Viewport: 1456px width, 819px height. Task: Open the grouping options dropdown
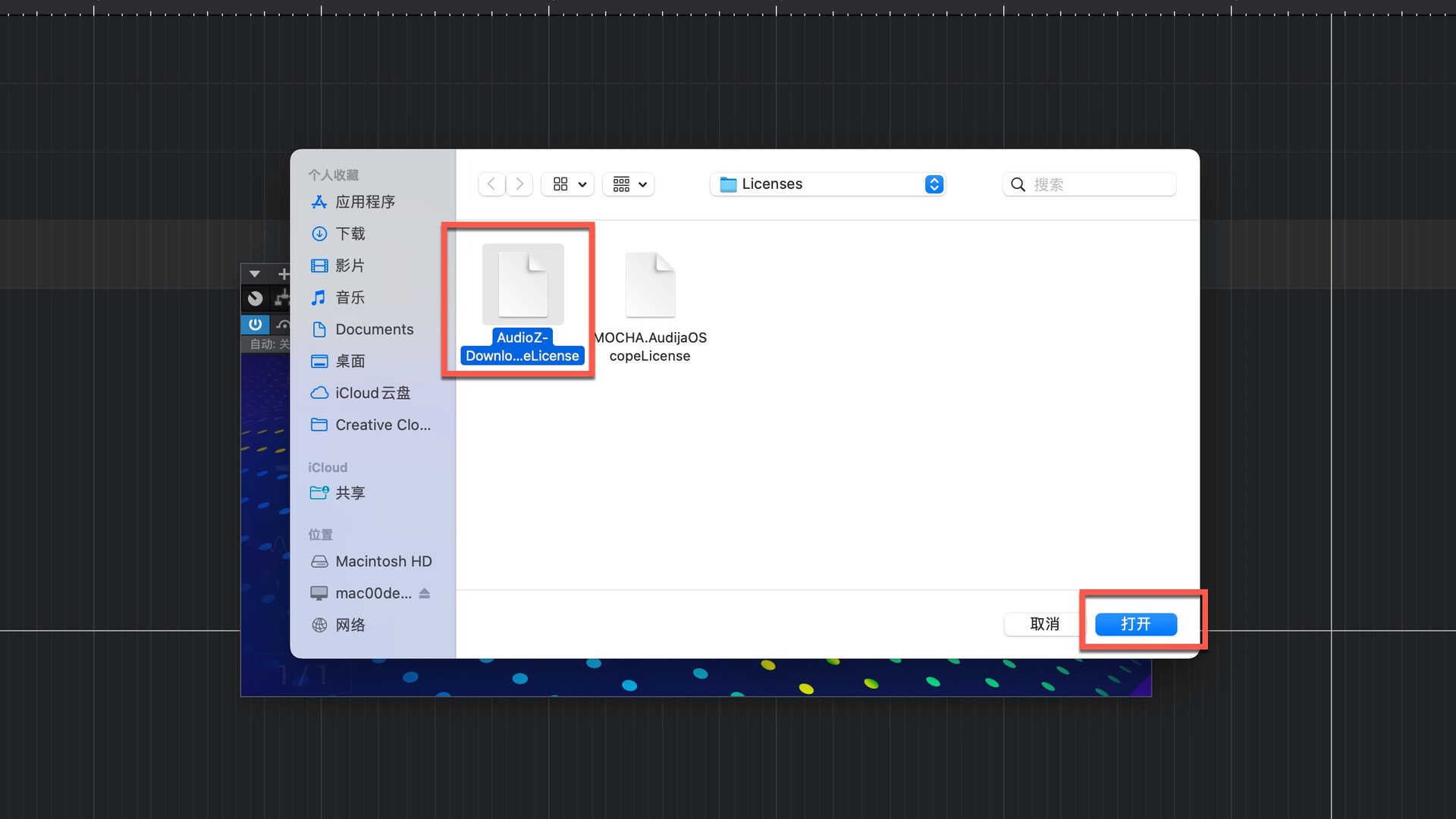pos(629,184)
